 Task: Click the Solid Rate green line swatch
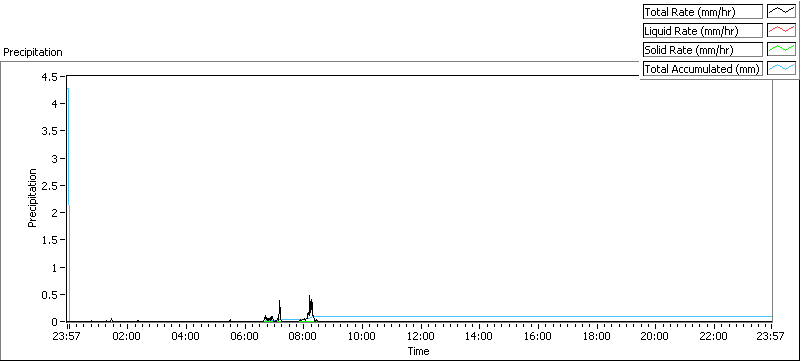(781, 49)
